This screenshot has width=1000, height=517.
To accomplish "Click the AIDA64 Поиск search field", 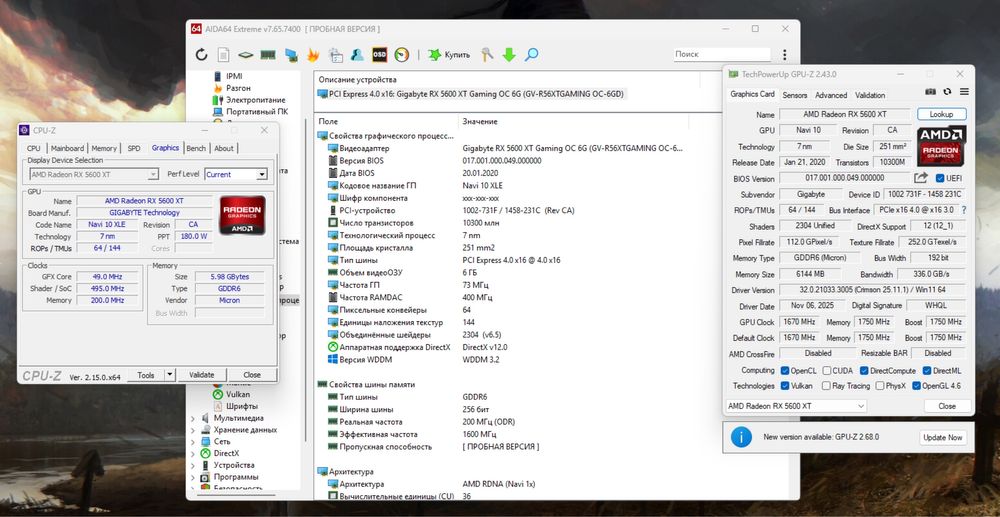I will tap(722, 55).
